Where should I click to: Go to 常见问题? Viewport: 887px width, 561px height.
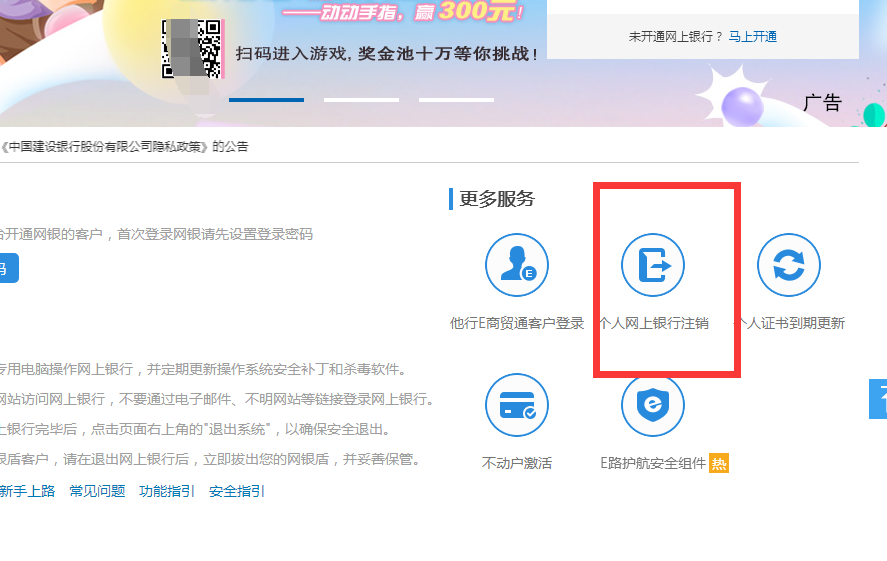tap(97, 491)
